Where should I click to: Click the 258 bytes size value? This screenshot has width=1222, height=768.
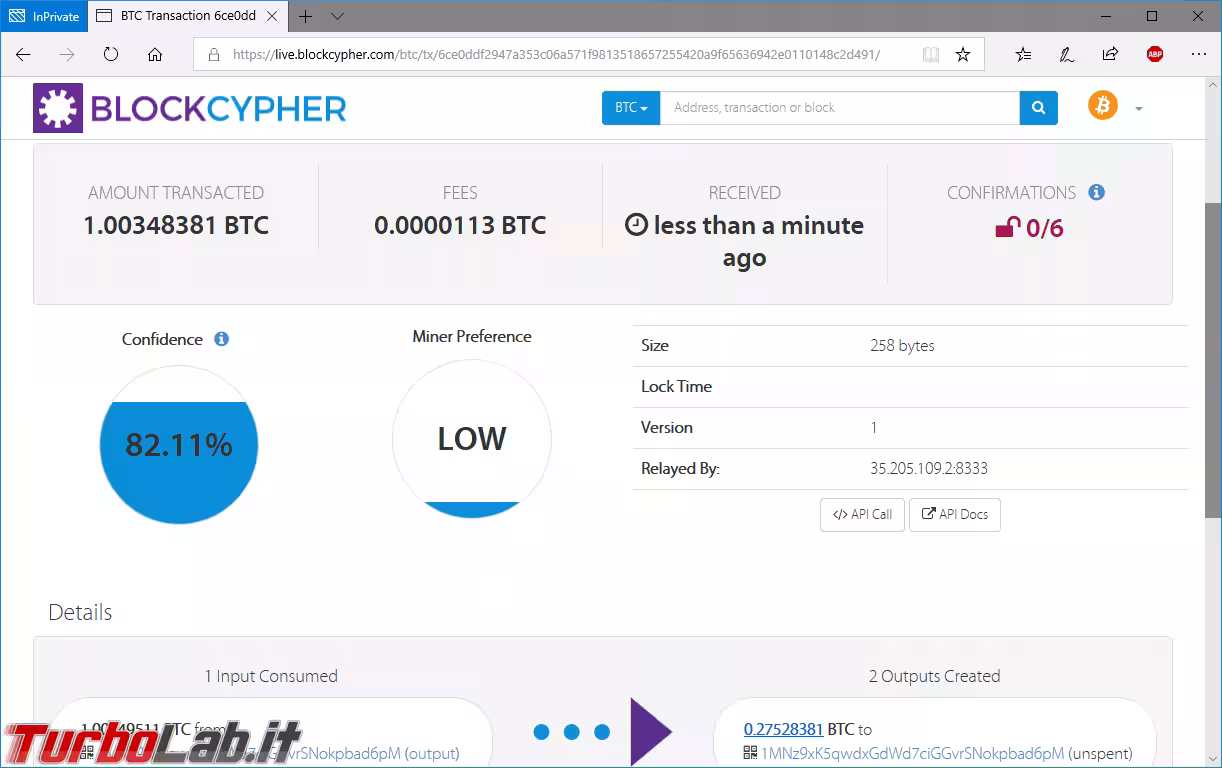tap(902, 345)
